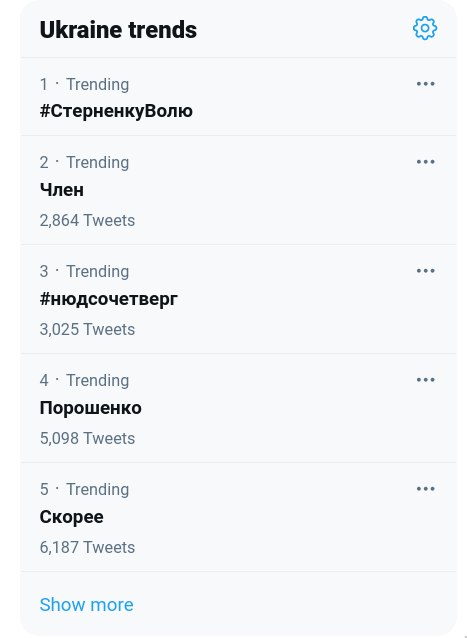
Task: Select the '1 · Trending' label row
Action: pyautogui.click(x=85, y=85)
